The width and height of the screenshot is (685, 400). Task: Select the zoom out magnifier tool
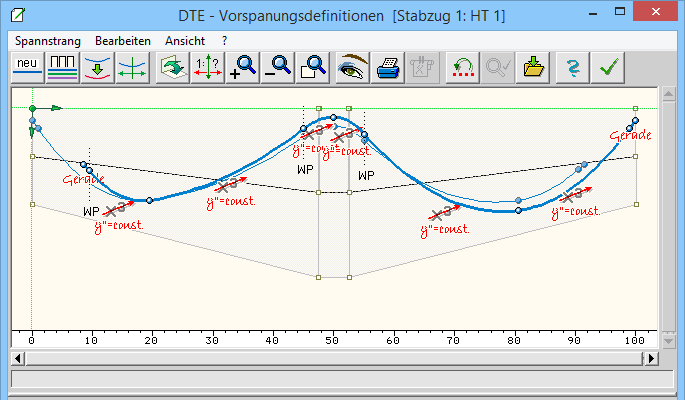point(277,68)
